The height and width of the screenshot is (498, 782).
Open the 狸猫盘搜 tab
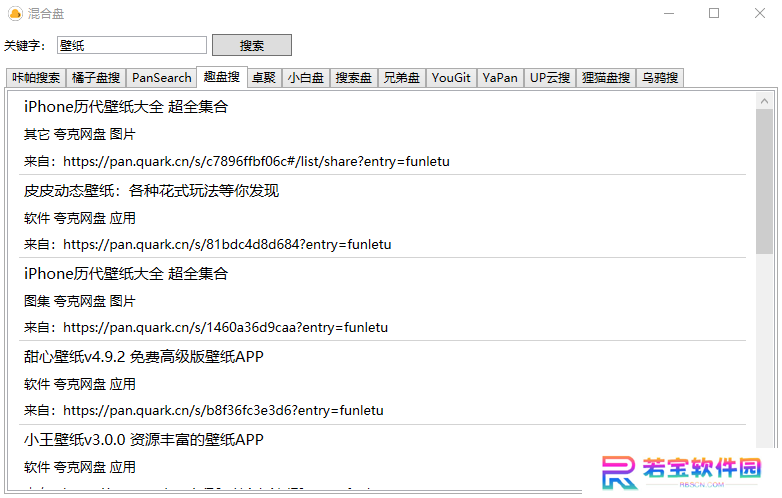tap(606, 78)
